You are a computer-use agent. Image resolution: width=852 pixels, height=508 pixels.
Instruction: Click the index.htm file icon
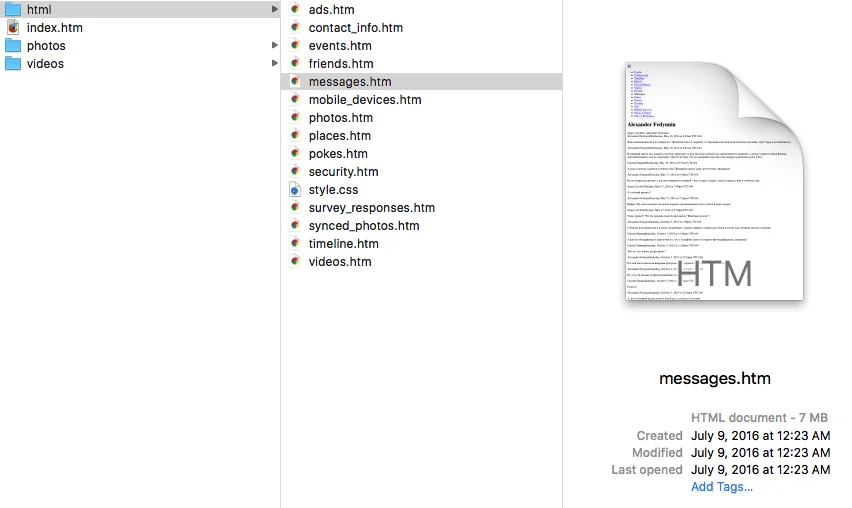(x=13, y=28)
